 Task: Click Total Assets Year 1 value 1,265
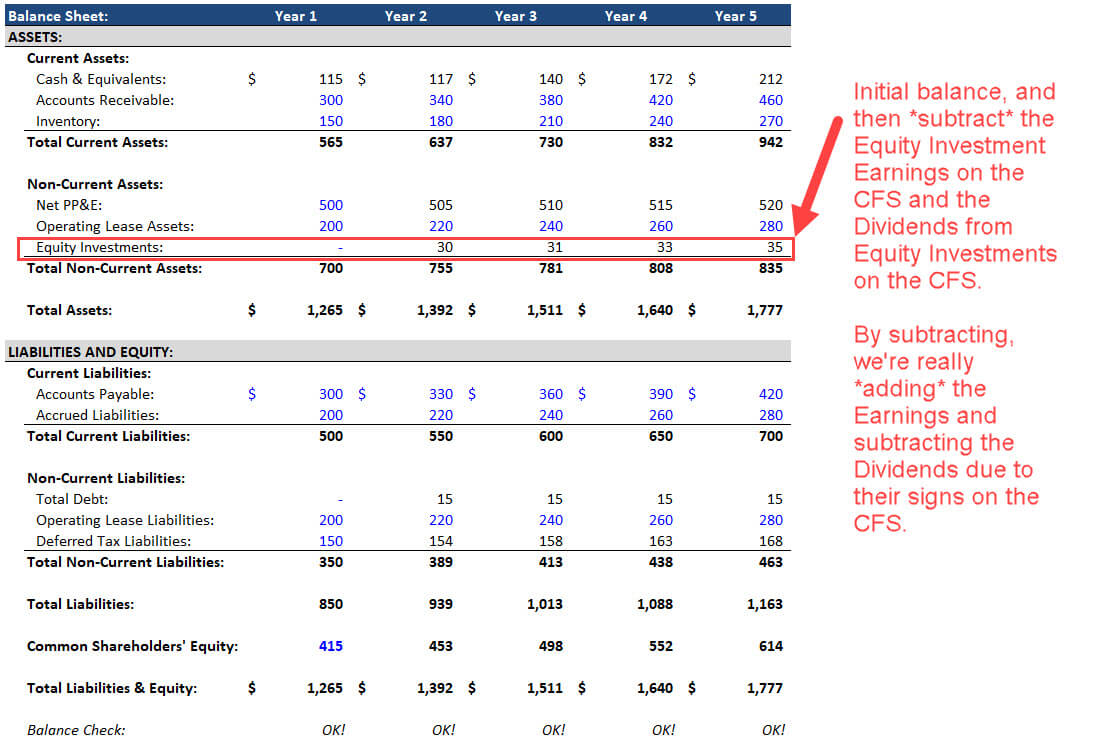(x=325, y=310)
